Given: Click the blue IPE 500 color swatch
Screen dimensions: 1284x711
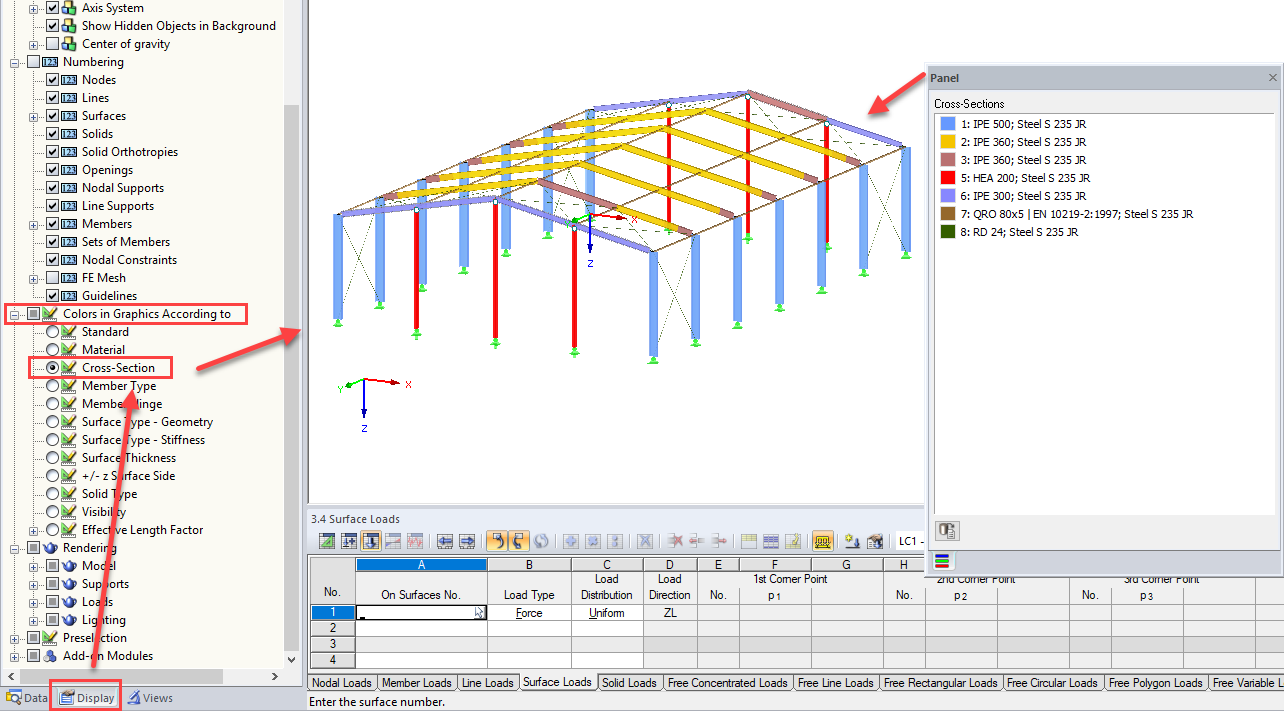Looking at the screenshot, I should tap(948, 124).
